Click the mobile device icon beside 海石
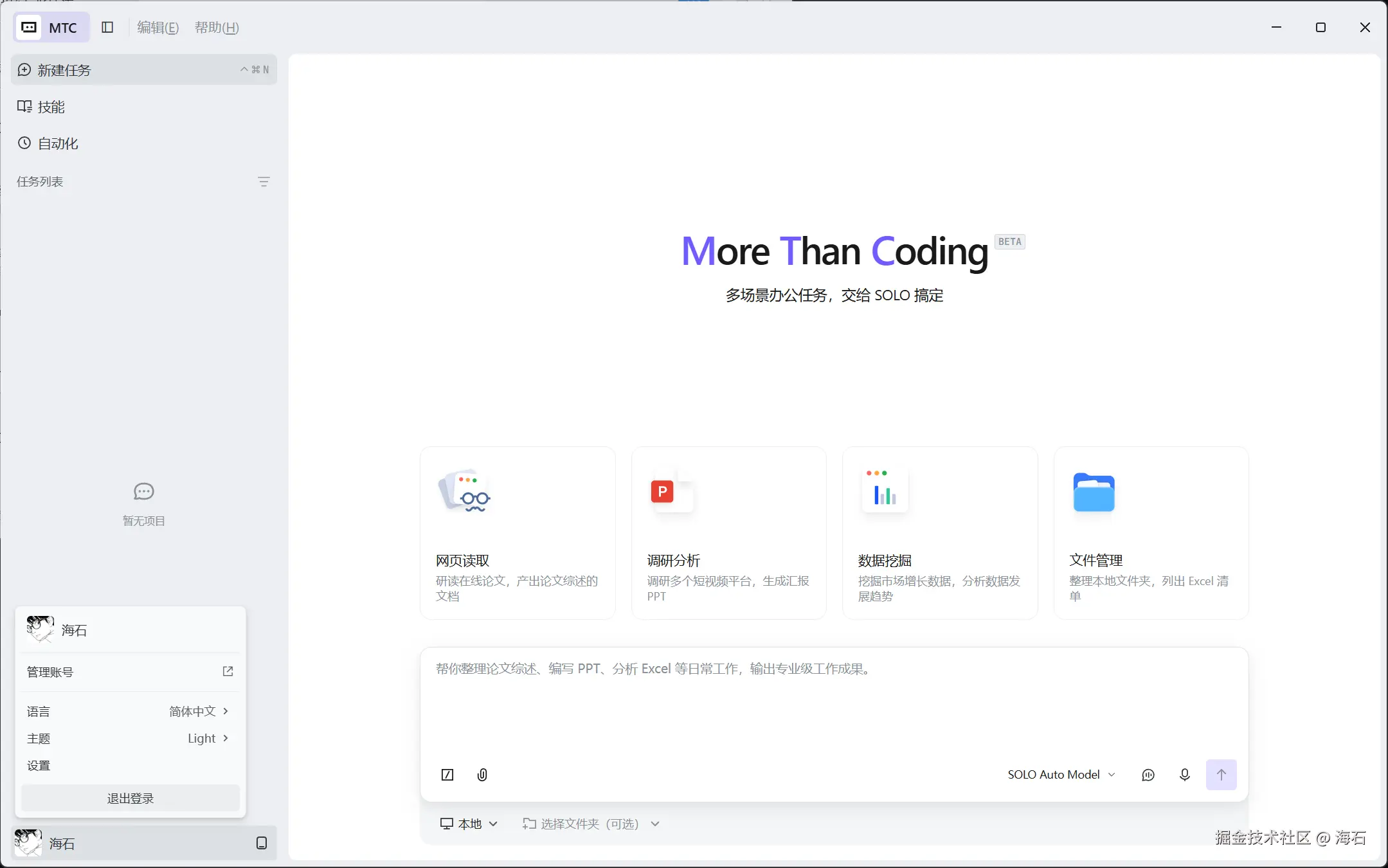1388x868 pixels. (262, 843)
